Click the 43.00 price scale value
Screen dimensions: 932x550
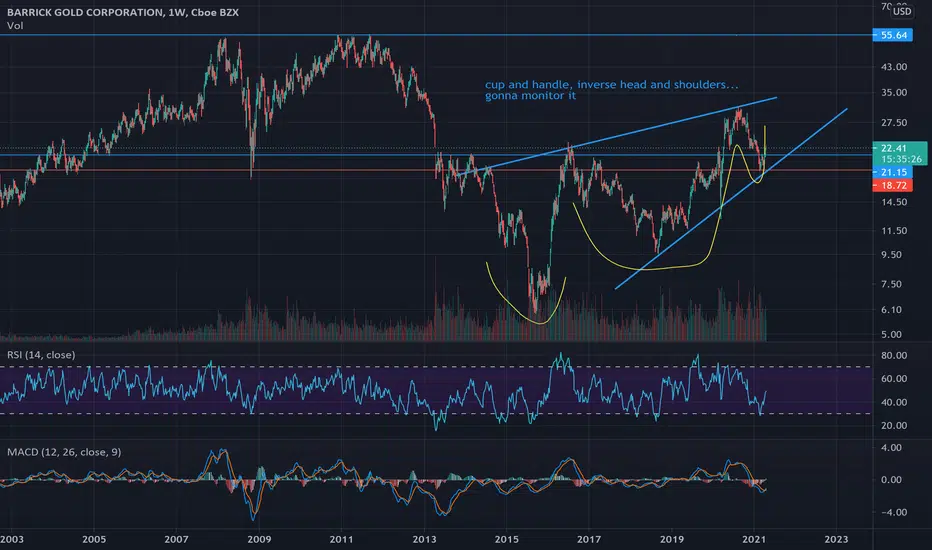pos(894,67)
